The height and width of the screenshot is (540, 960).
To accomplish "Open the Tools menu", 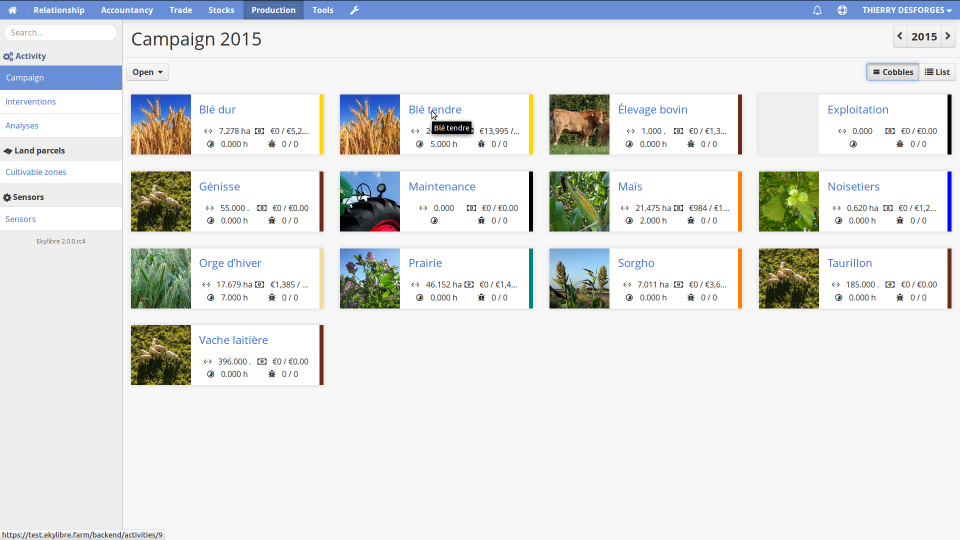I will coord(323,10).
